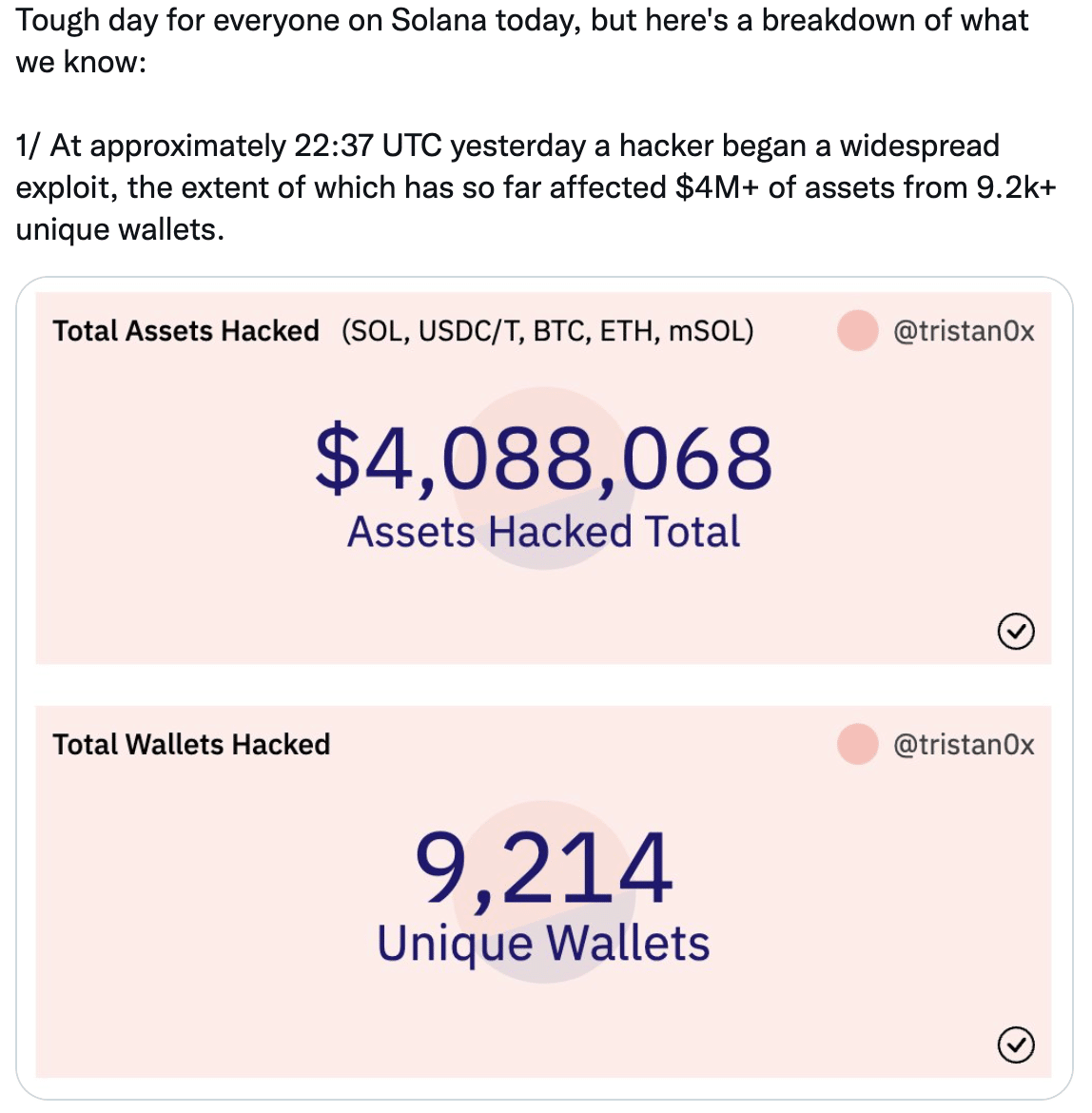The width and height of the screenshot is (1092, 1113).
Task: Click the pink avatar beside @tristan0x in assets card
Action: (x=857, y=331)
